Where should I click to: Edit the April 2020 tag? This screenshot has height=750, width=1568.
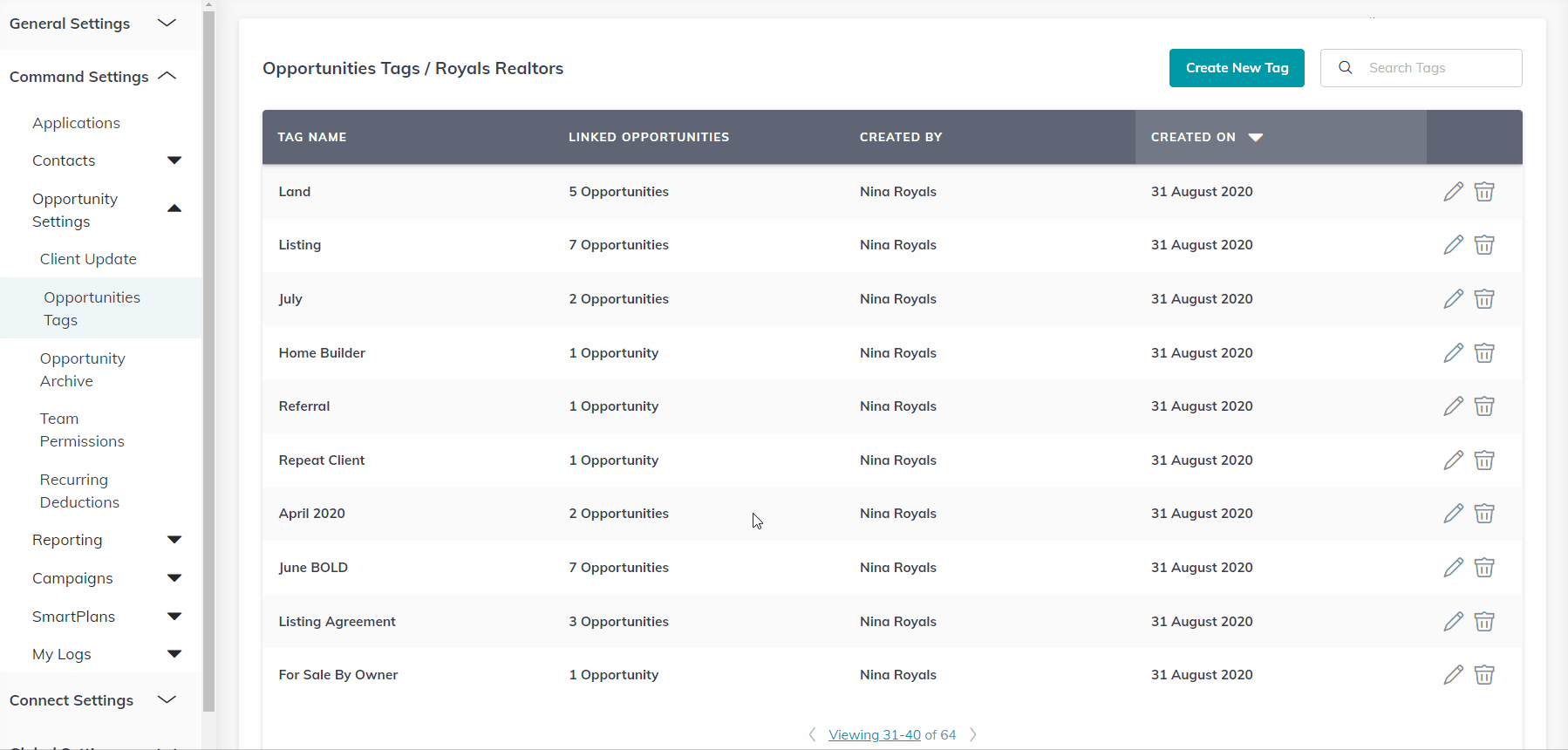(1453, 514)
